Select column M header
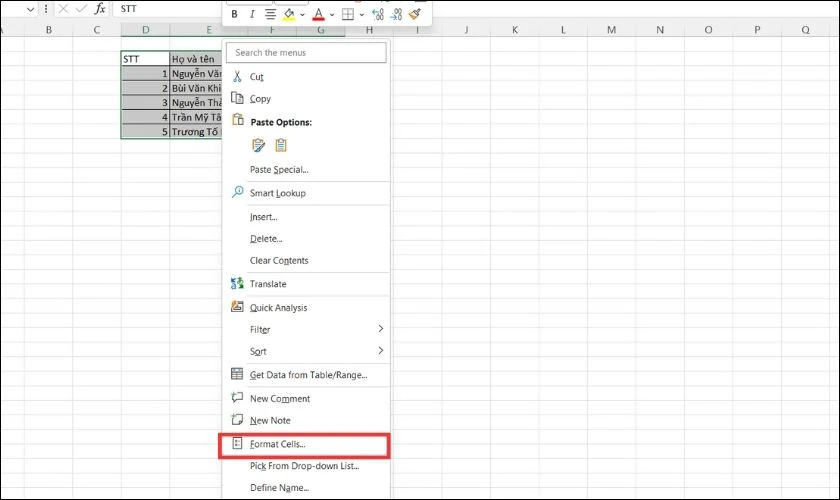 [612, 30]
